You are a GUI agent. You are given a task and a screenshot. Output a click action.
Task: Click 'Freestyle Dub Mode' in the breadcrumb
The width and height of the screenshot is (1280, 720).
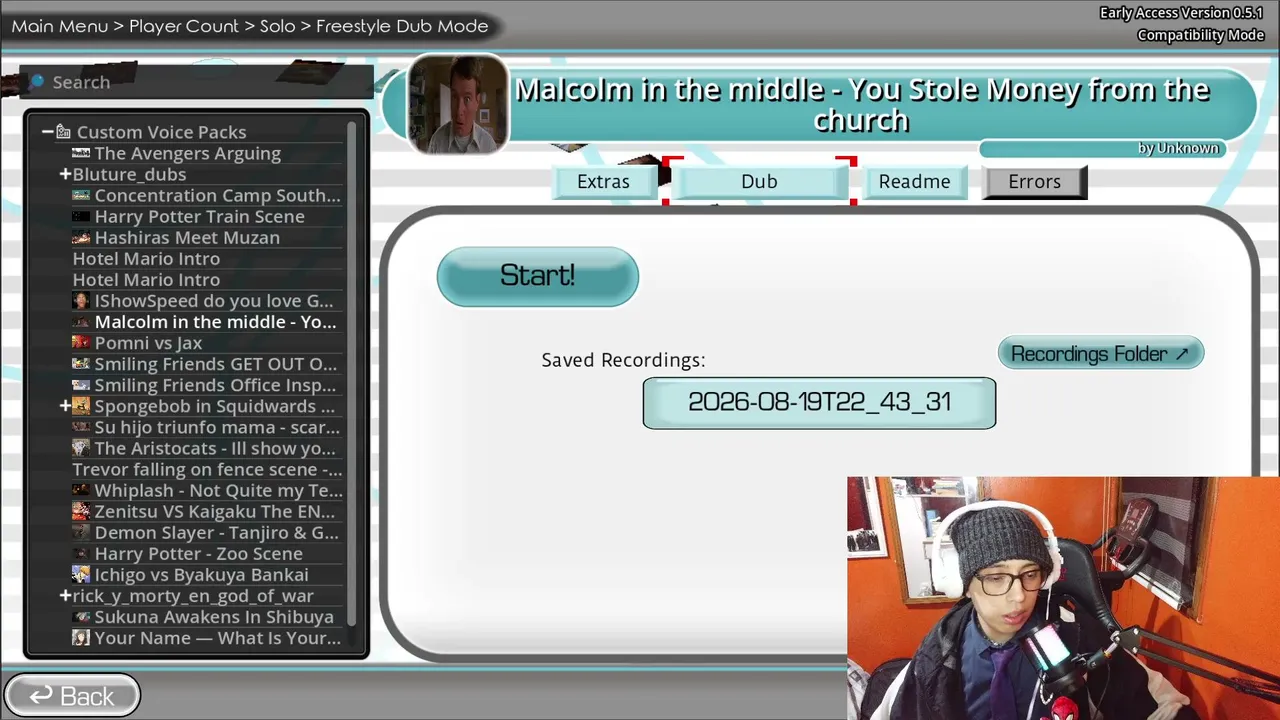402,26
